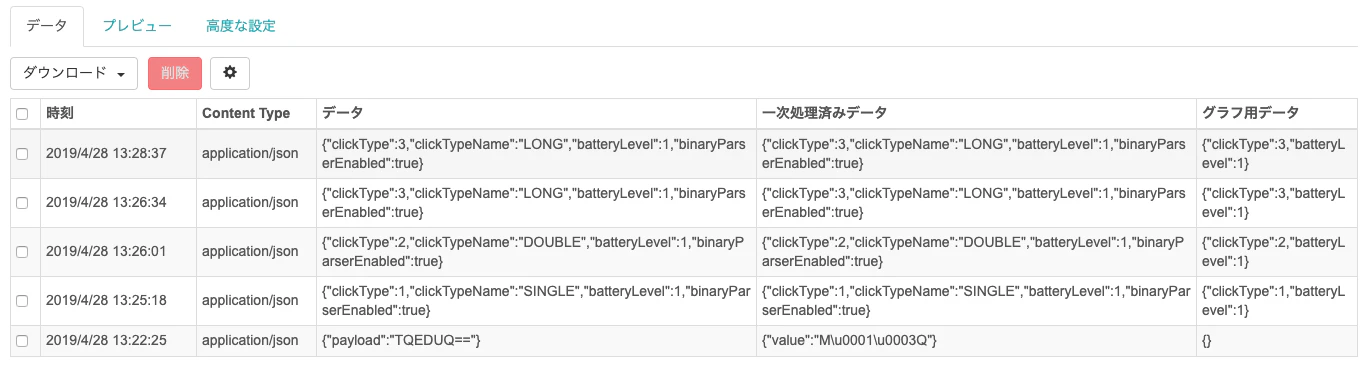Open the gear settings button

pos(230,73)
